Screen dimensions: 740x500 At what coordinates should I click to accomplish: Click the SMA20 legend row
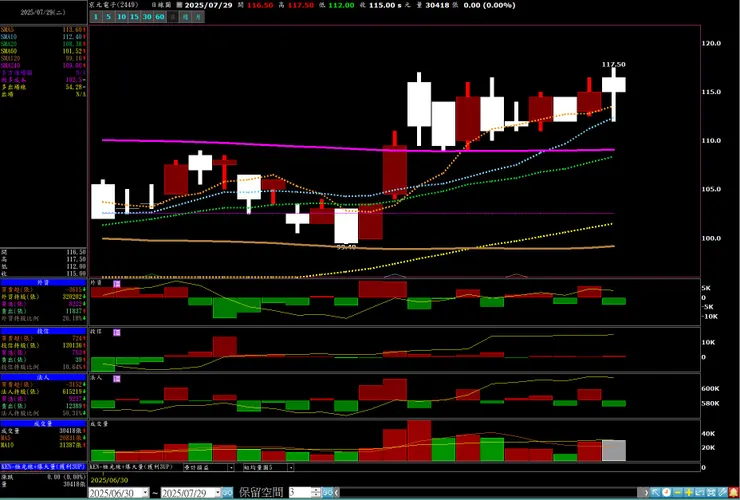point(43,44)
